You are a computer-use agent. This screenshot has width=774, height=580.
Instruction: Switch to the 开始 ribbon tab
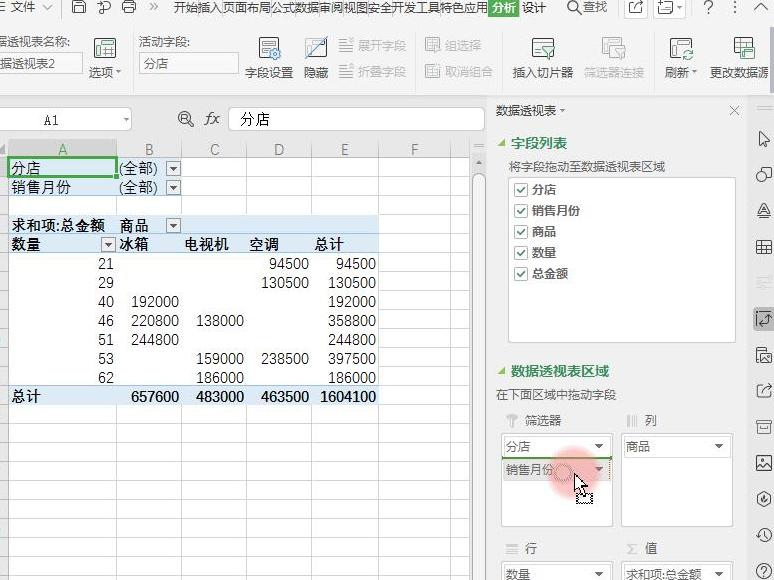click(x=186, y=8)
